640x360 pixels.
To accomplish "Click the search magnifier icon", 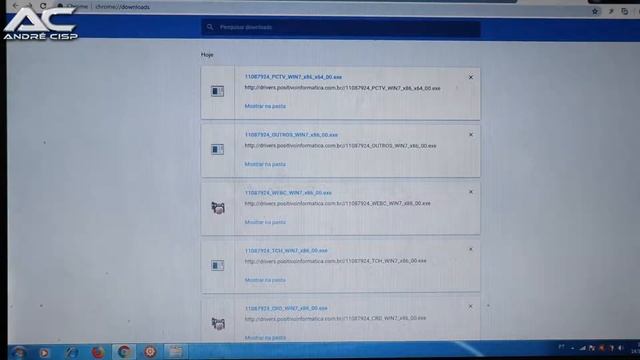I will (x=210, y=27).
